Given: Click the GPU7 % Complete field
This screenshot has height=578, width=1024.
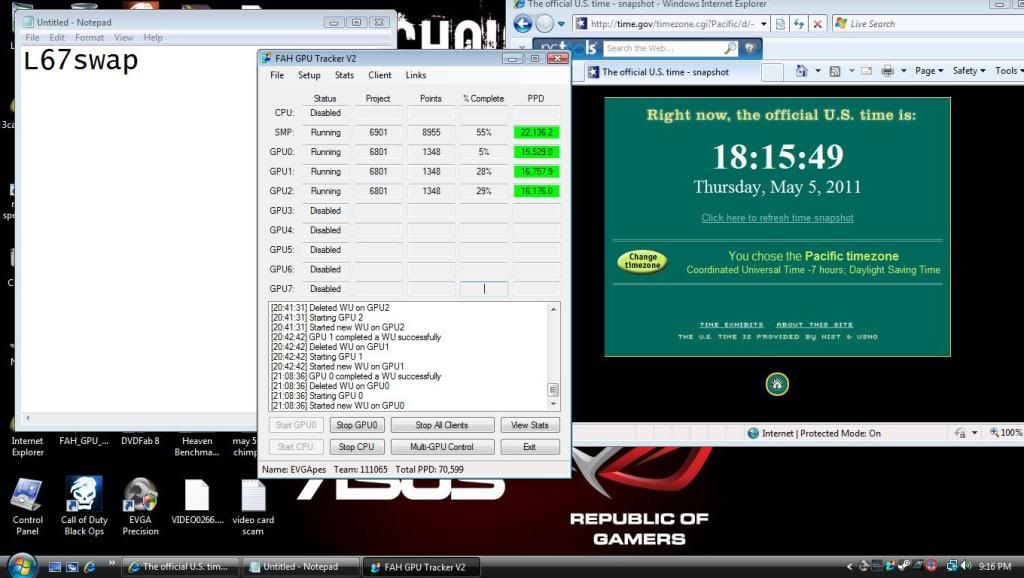Looking at the screenshot, I should [x=484, y=289].
